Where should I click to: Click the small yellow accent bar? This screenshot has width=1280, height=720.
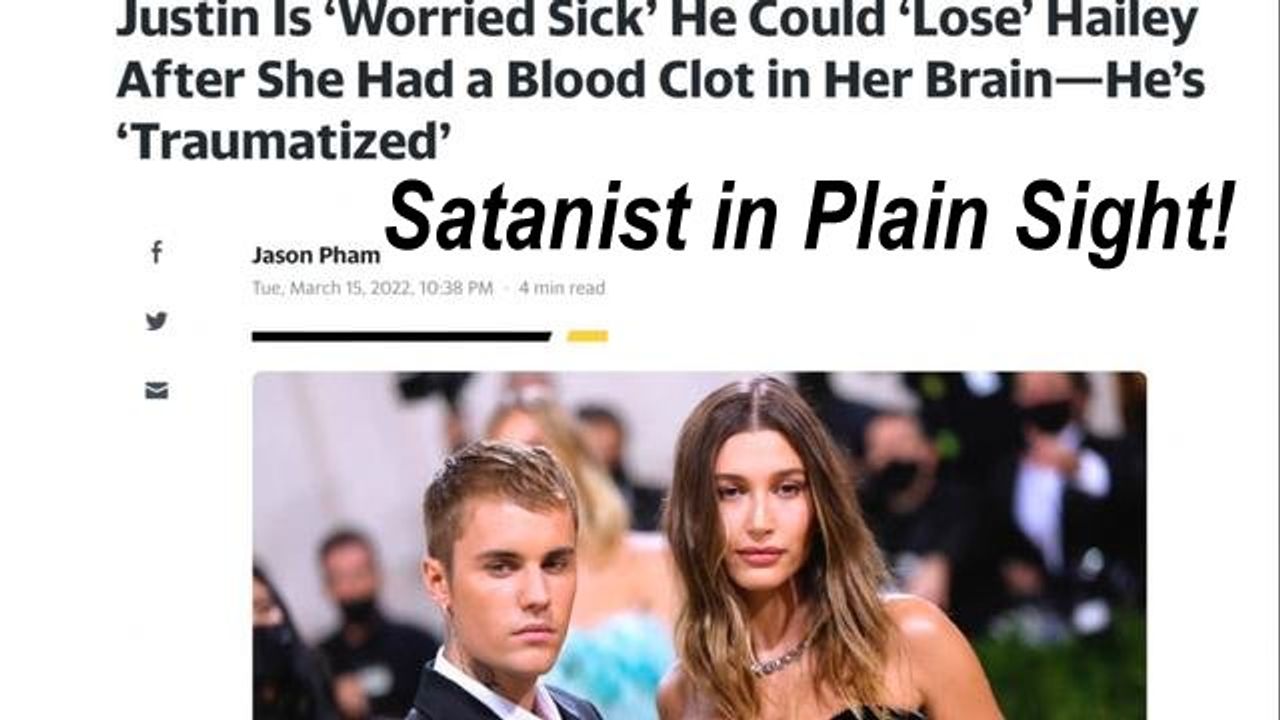[588, 337]
